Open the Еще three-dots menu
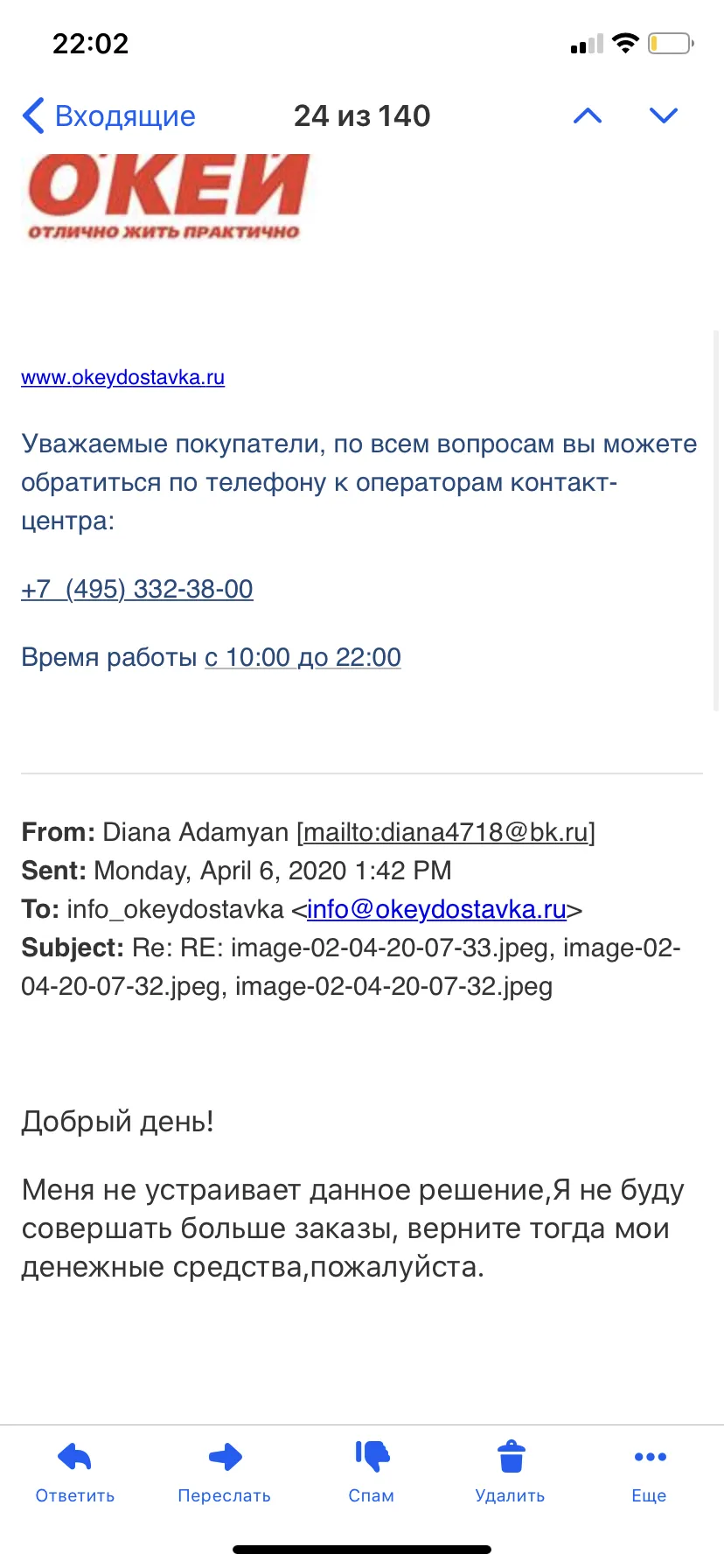 pyautogui.click(x=650, y=1457)
